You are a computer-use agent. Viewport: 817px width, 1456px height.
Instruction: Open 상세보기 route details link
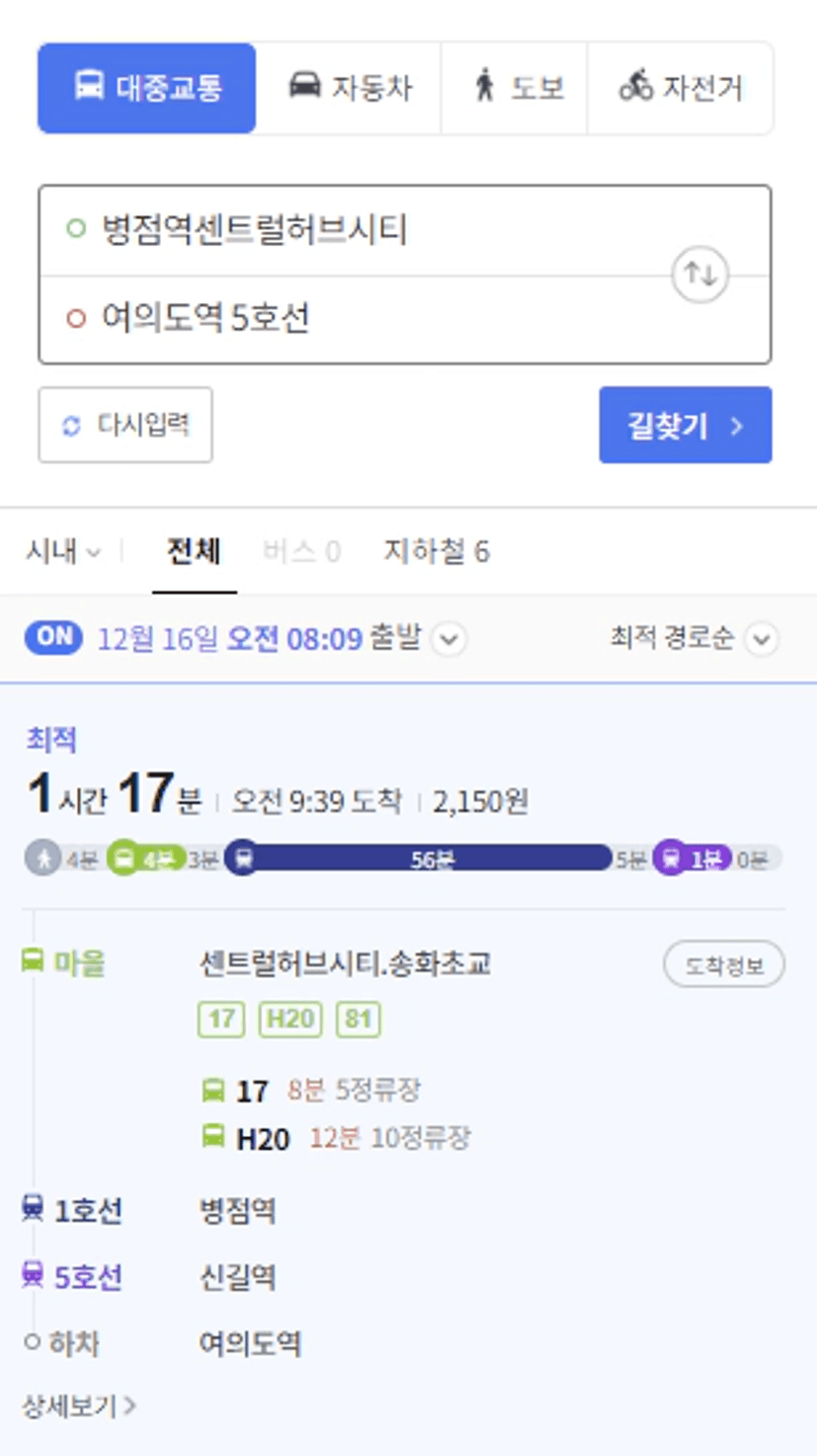coord(79,1405)
